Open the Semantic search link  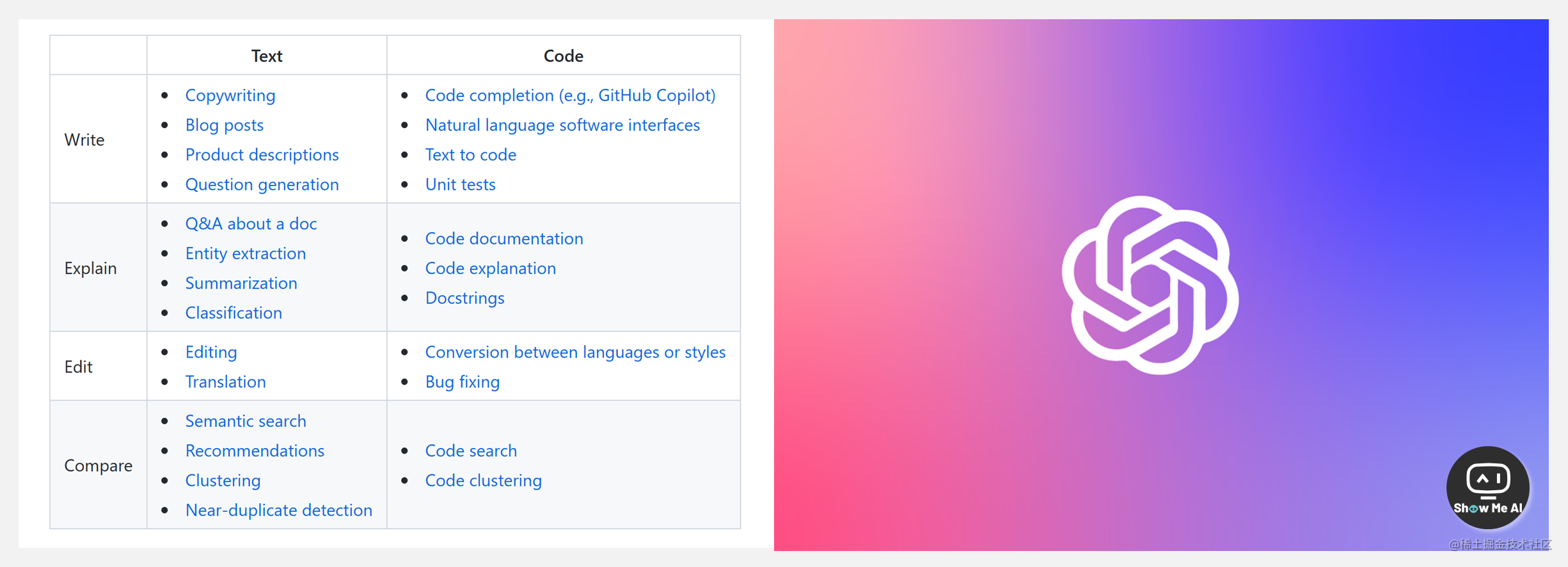[246, 421]
